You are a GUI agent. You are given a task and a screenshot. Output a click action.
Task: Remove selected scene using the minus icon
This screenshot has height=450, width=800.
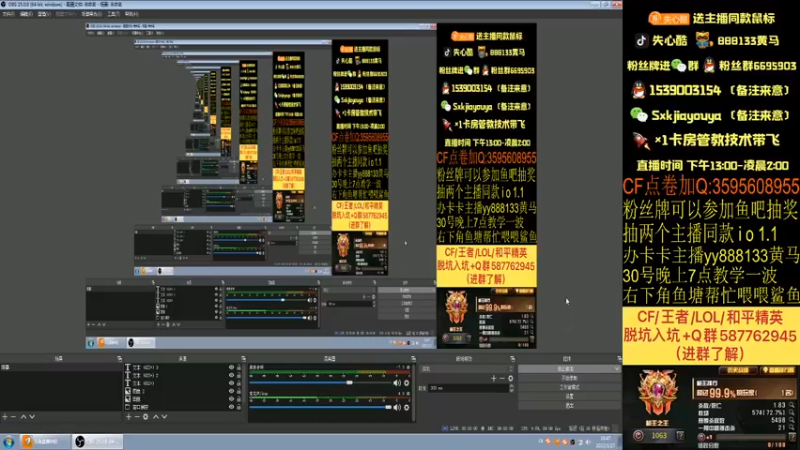[x=14, y=417]
